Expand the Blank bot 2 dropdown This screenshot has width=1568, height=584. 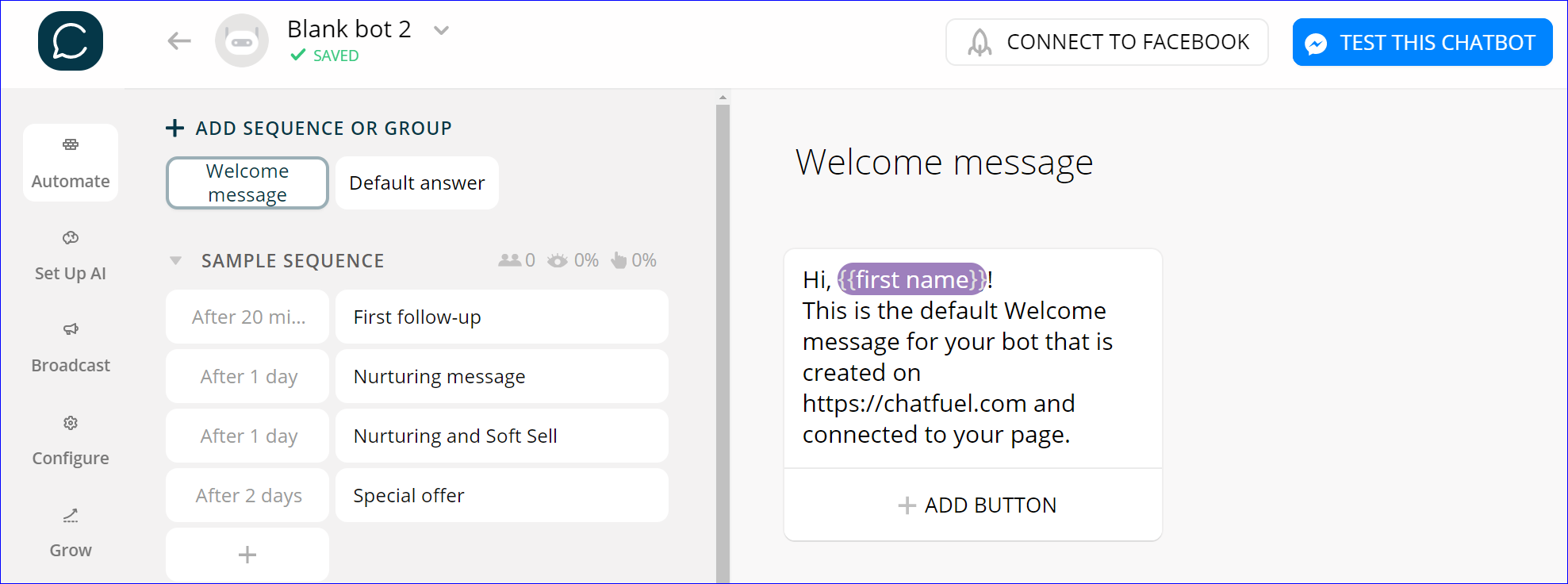[x=442, y=30]
